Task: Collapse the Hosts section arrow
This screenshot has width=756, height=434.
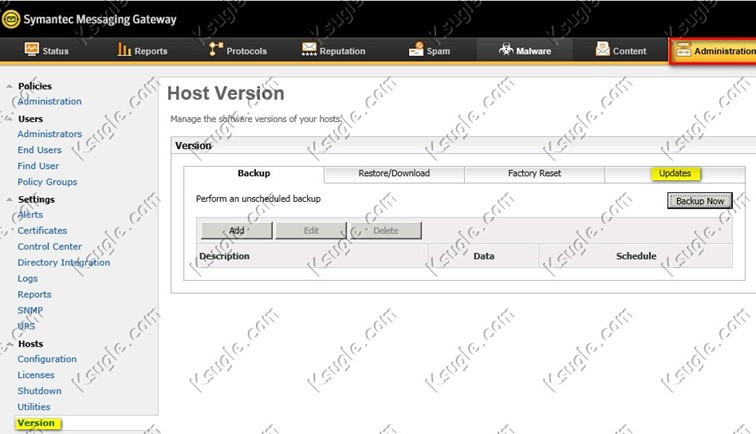Action: [x=9, y=344]
